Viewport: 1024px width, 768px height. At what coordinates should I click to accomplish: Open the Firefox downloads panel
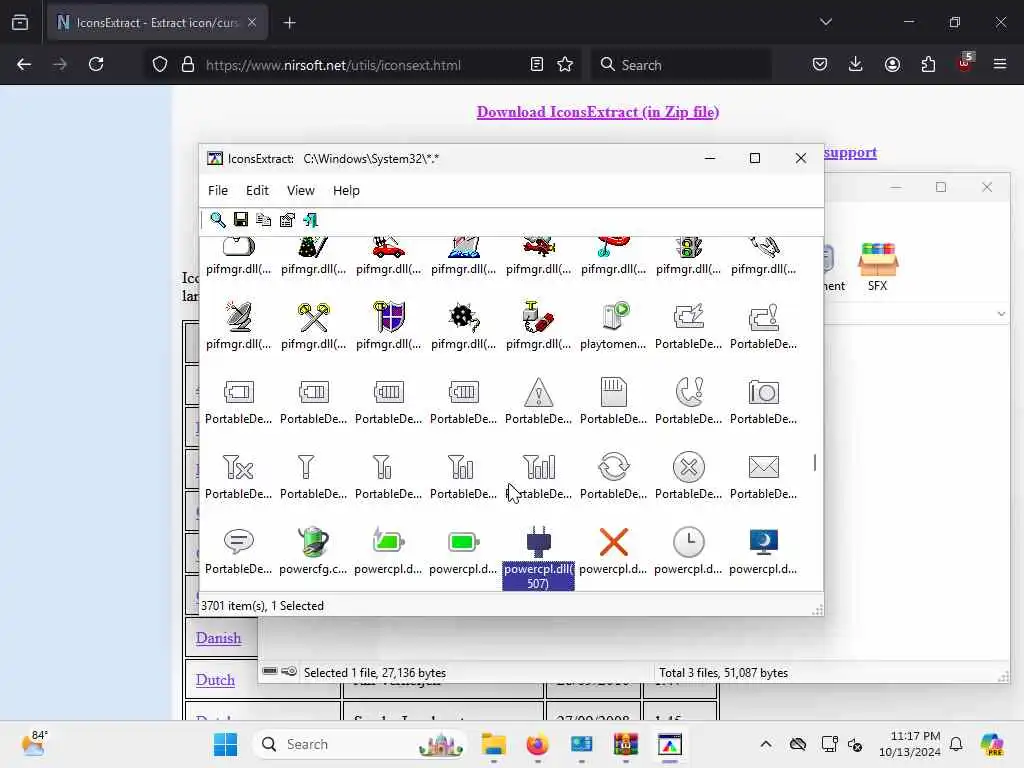856,65
